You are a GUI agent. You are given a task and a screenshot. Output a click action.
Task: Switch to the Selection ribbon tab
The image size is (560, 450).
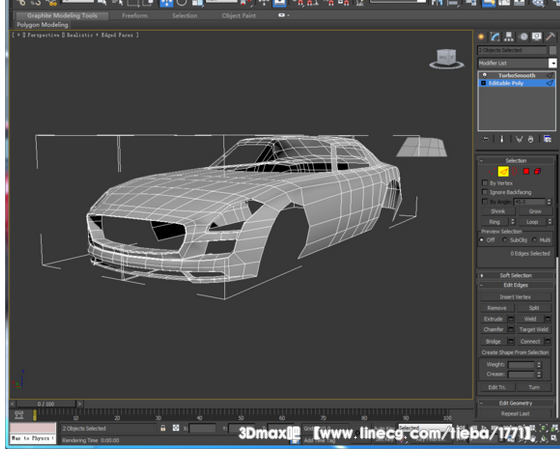point(185,16)
